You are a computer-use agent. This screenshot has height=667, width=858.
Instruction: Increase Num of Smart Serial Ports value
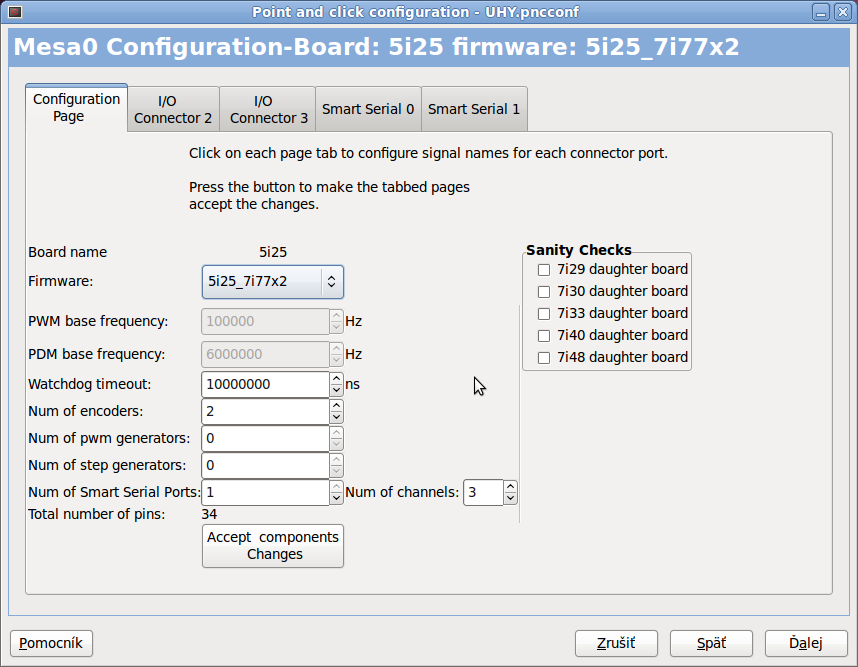click(336, 487)
